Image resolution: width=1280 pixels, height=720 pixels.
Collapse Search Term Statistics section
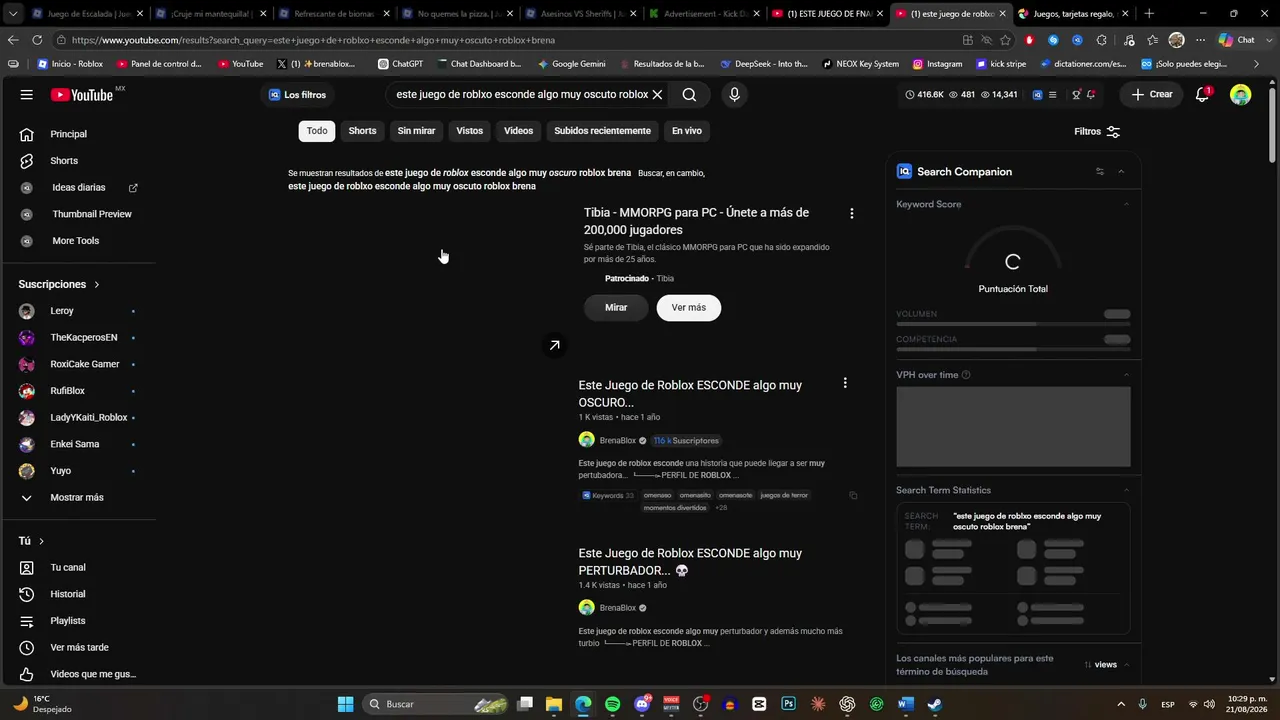point(1126,490)
